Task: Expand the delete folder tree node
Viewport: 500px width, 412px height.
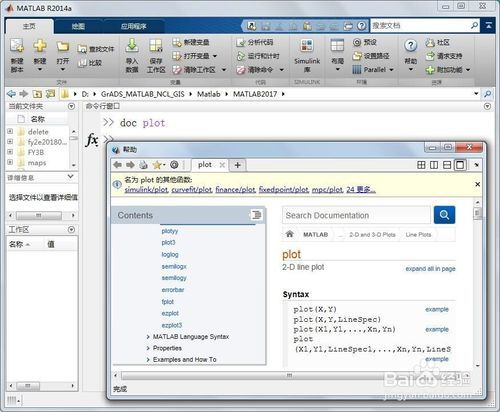Action: 10,131
